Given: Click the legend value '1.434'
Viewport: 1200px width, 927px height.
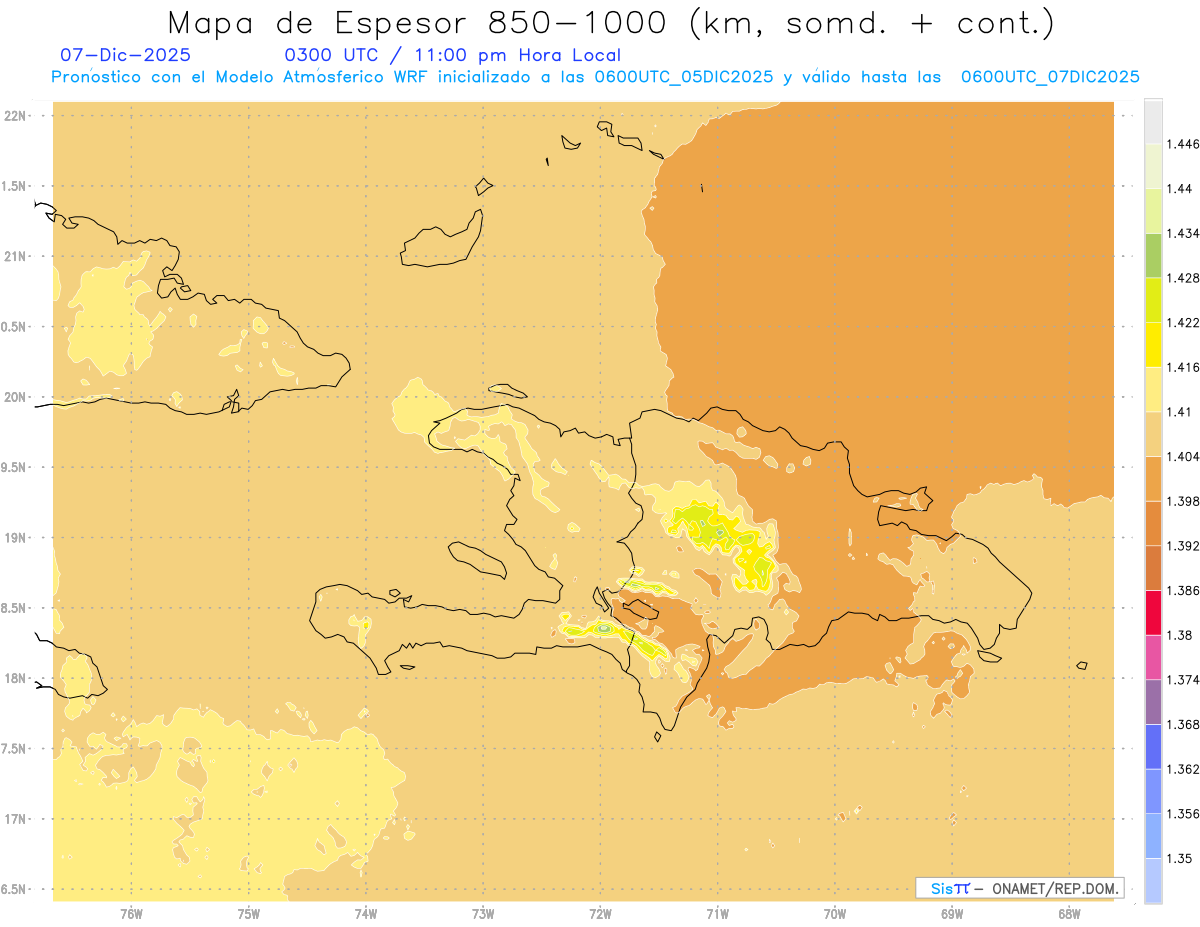Looking at the screenshot, I should pos(1182,233).
